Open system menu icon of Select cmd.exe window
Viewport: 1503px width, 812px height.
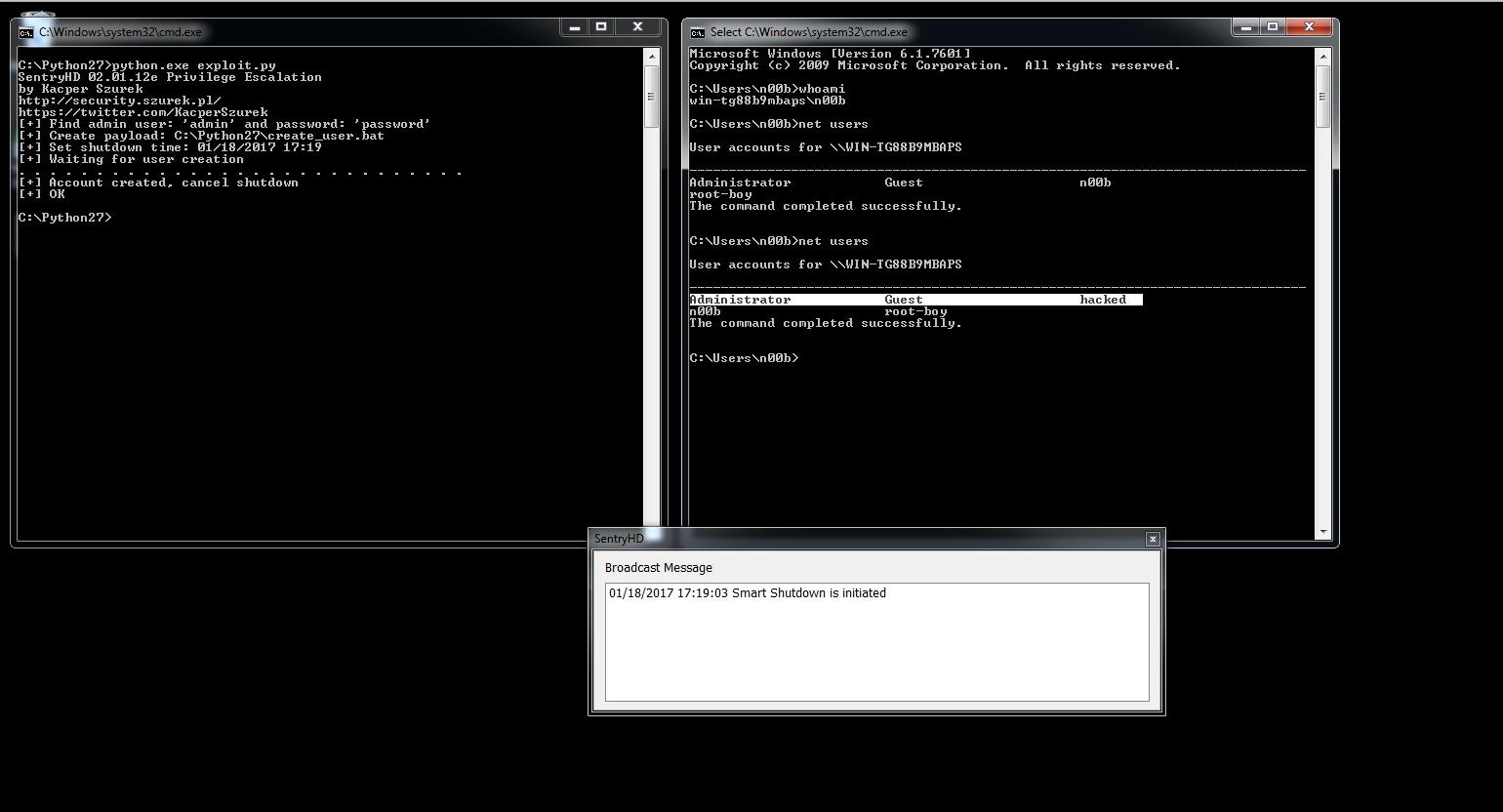[x=697, y=32]
